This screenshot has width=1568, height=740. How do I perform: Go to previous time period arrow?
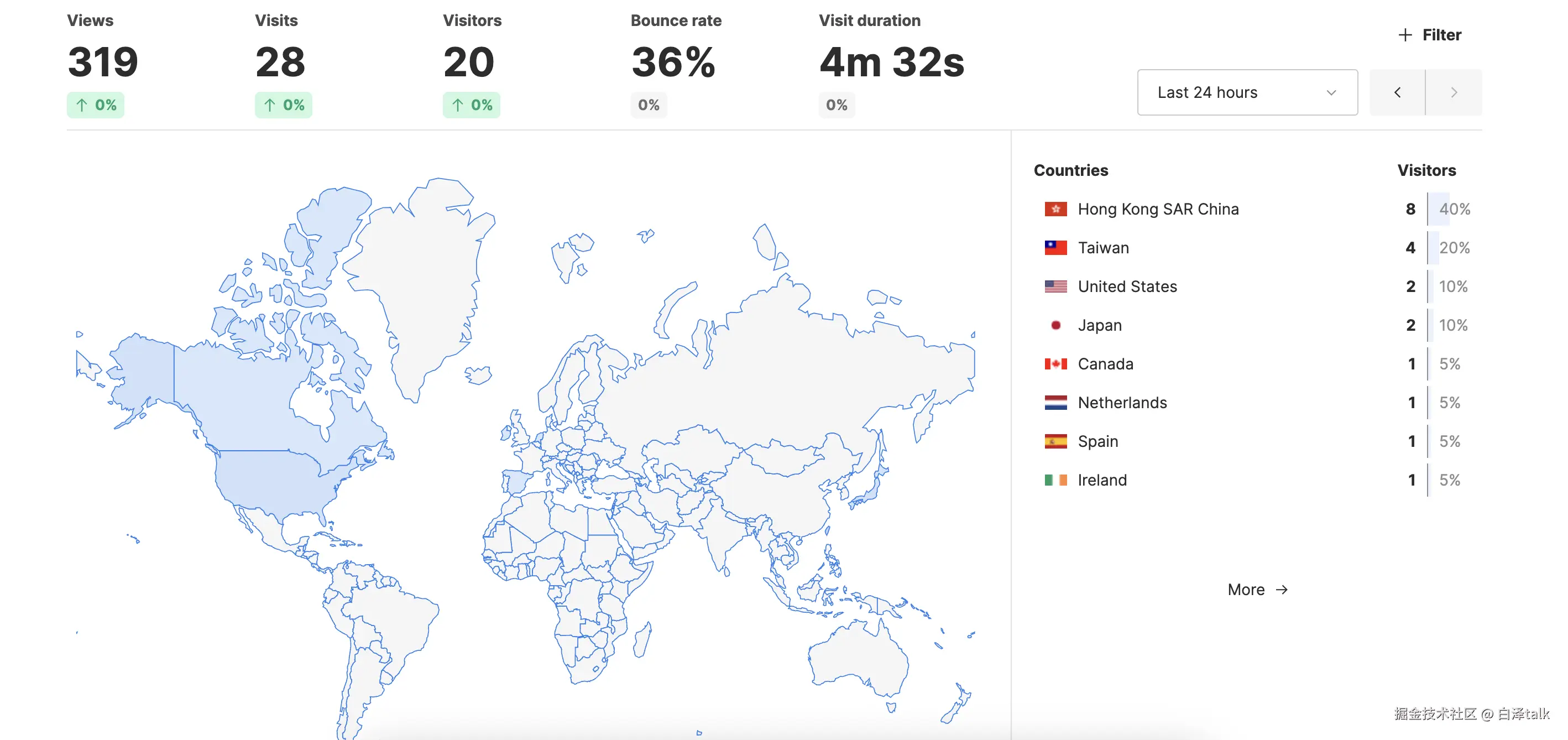(x=1397, y=92)
